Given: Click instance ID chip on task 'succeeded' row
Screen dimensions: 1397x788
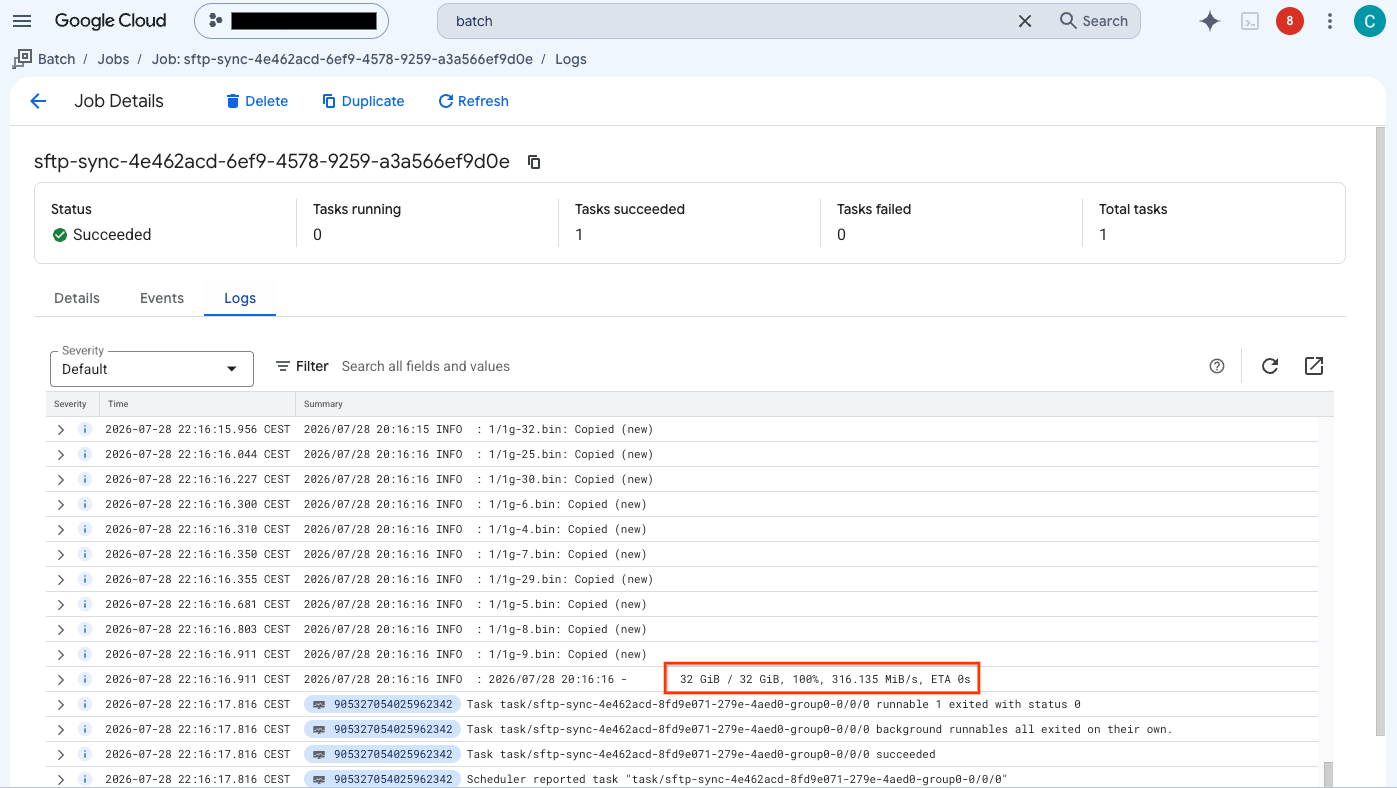Looking at the screenshot, I should coord(383,754).
